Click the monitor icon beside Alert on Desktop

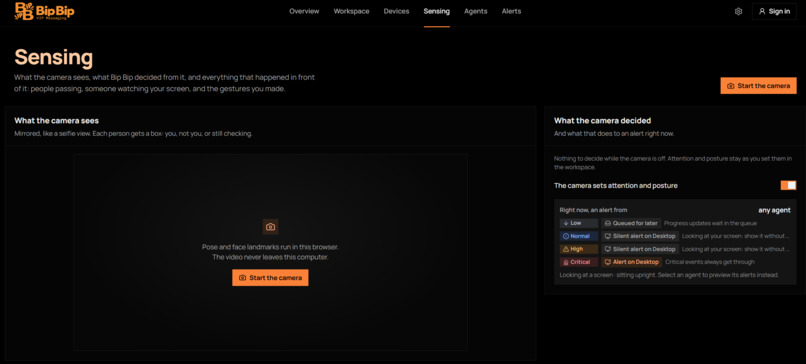coord(608,262)
